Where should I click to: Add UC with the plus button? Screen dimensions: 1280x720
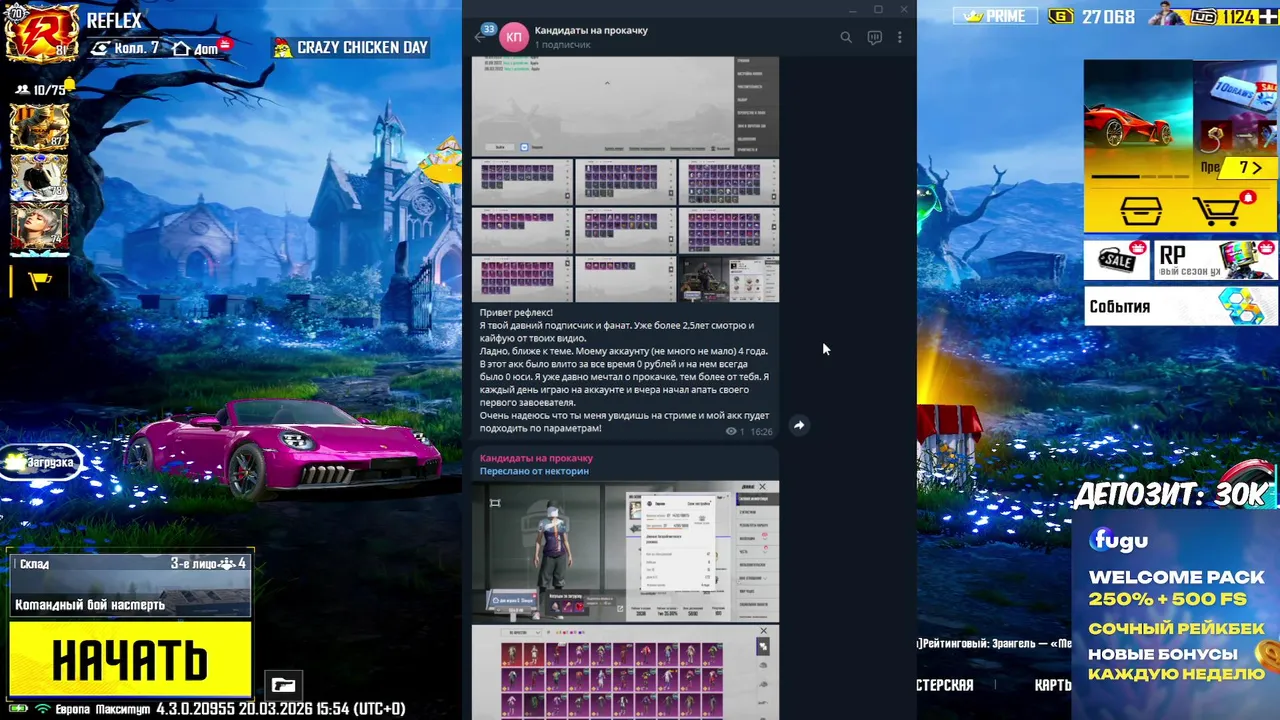pyautogui.click(x=1268, y=16)
